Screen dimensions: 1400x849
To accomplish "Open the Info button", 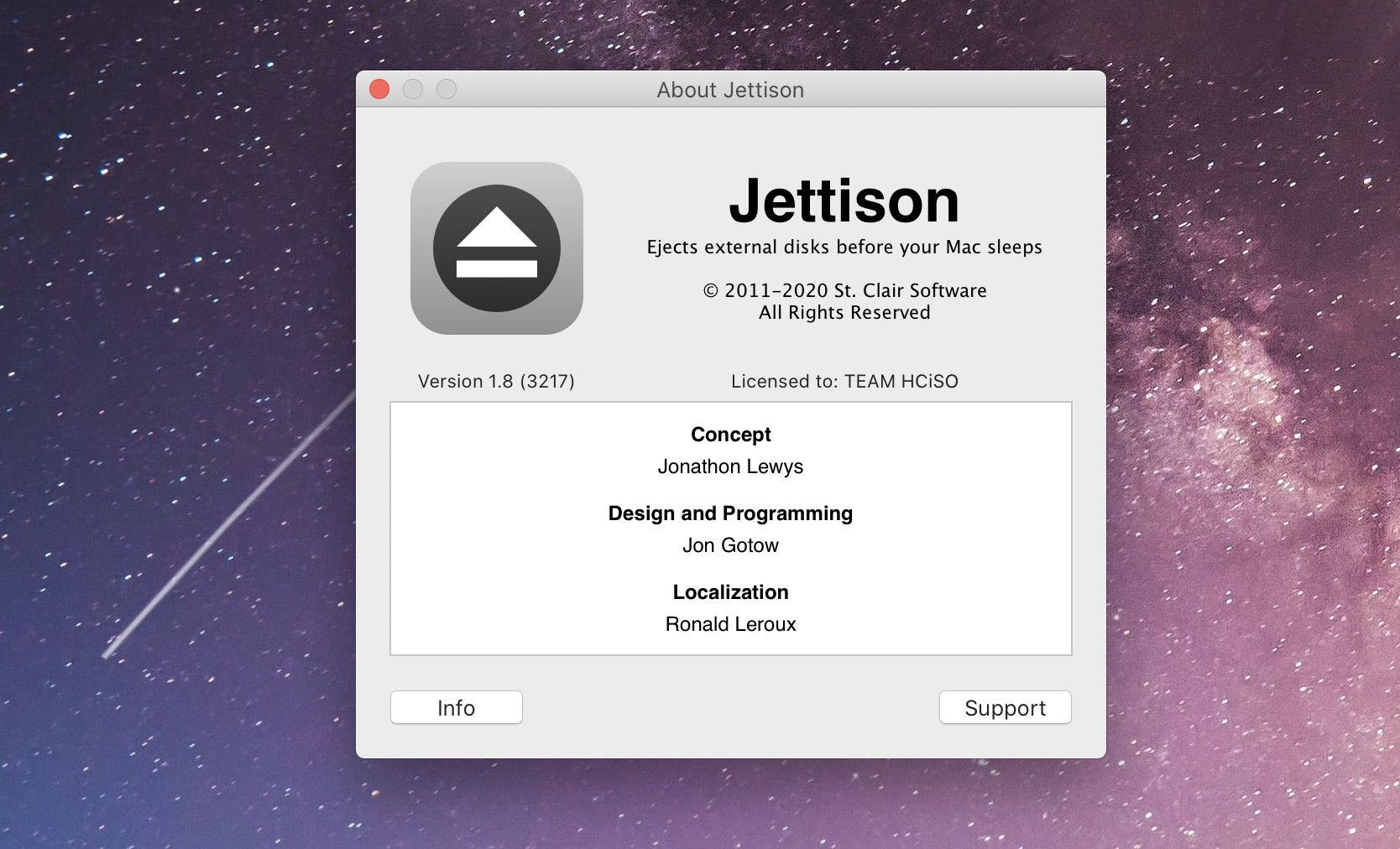I will tap(457, 707).
